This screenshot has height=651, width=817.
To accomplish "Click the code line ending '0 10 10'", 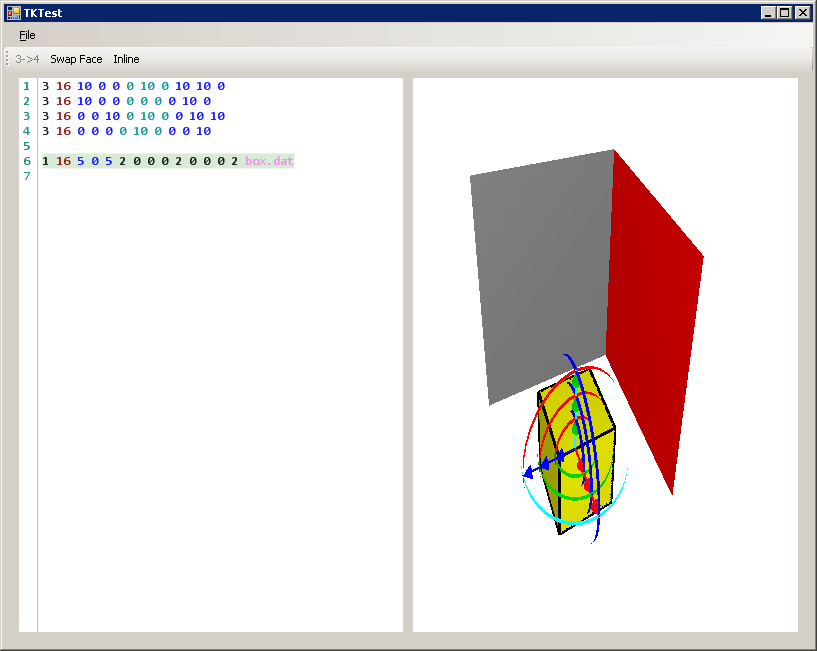I will click(x=133, y=116).
